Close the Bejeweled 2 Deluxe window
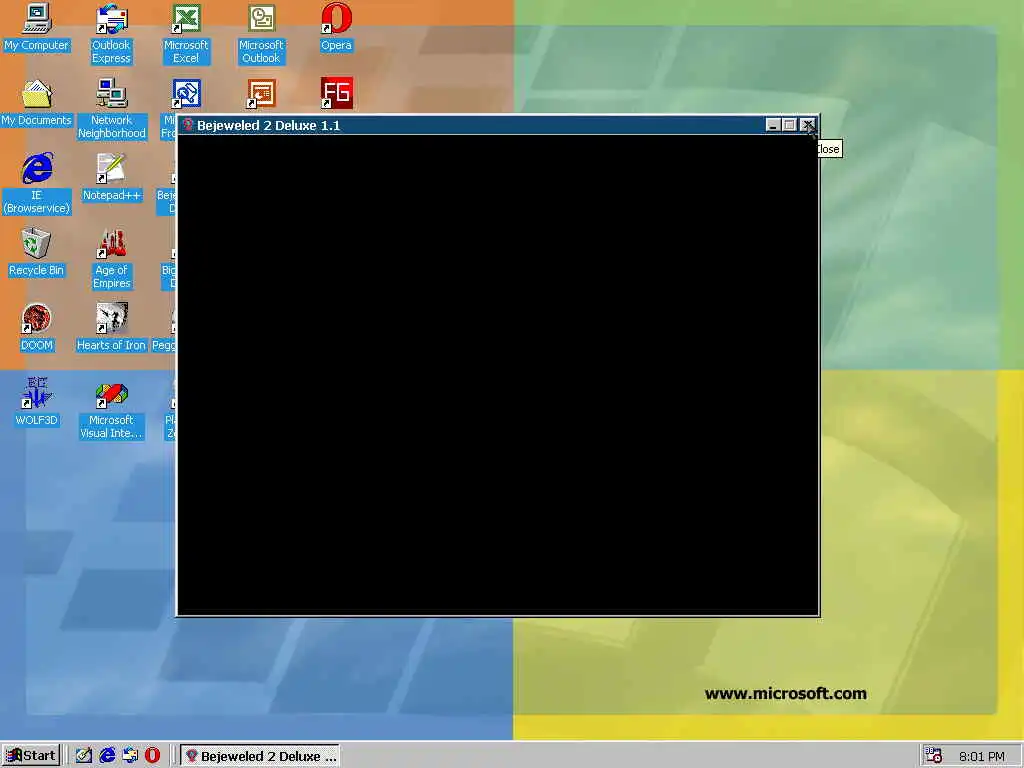This screenshot has height=768, width=1024. tap(808, 125)
